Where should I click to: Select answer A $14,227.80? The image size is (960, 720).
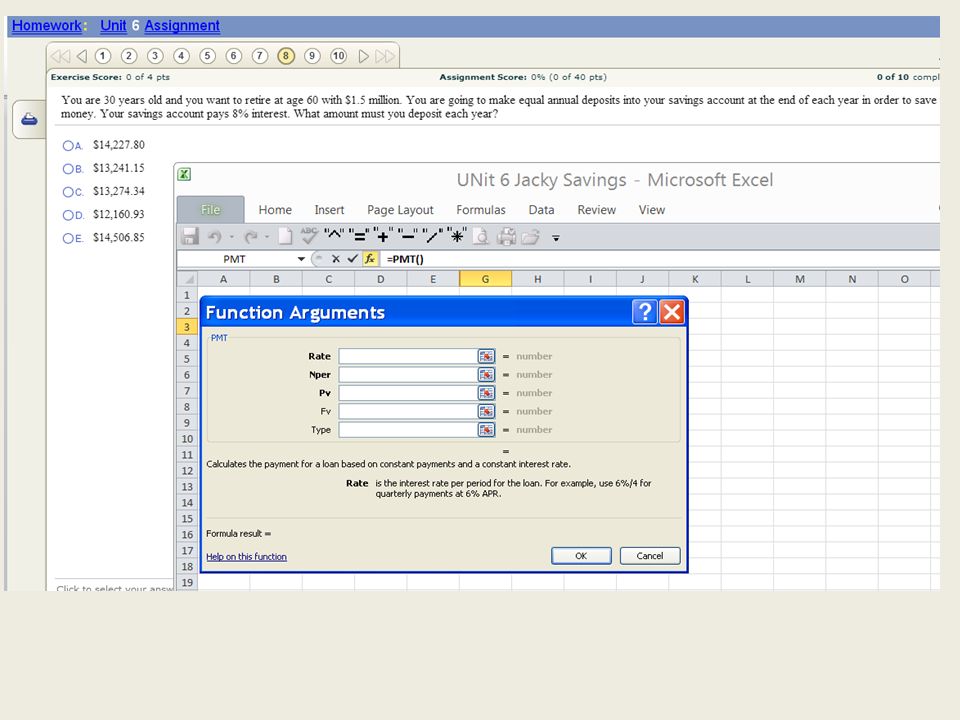click(x=68, y=146)
